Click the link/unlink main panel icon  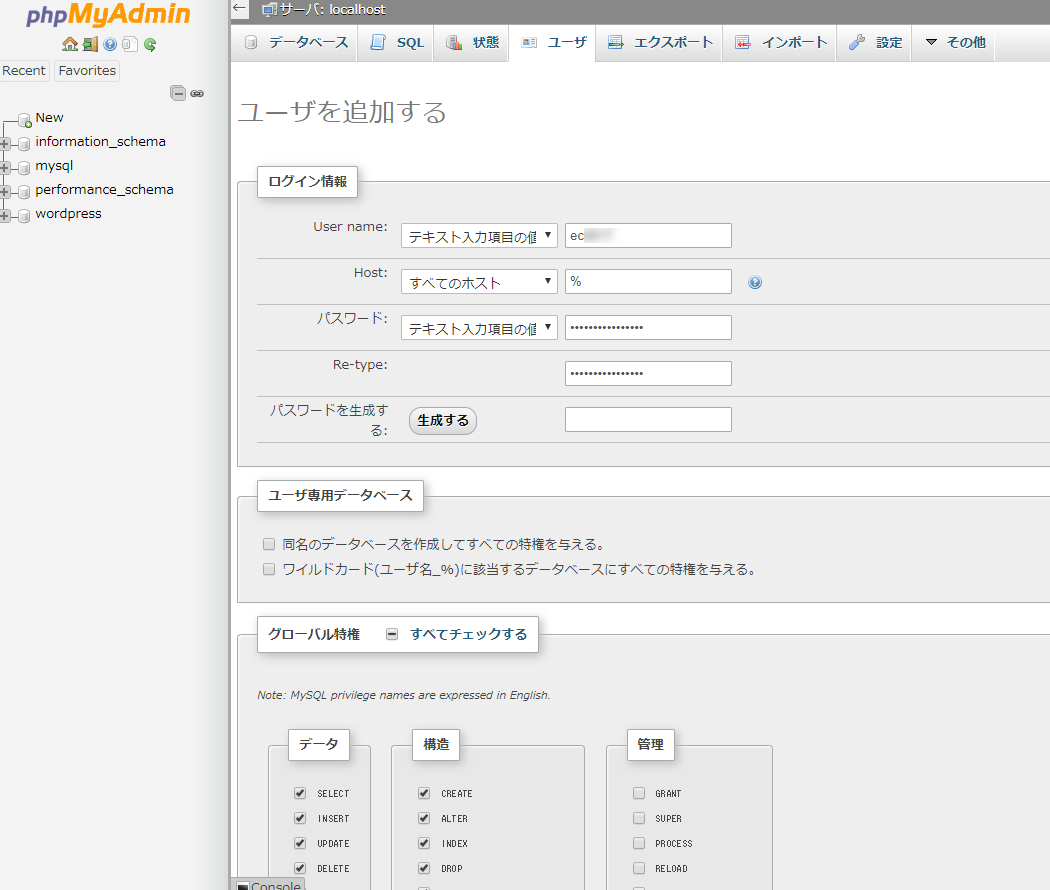pyautogui.click(x=197, y=93)
